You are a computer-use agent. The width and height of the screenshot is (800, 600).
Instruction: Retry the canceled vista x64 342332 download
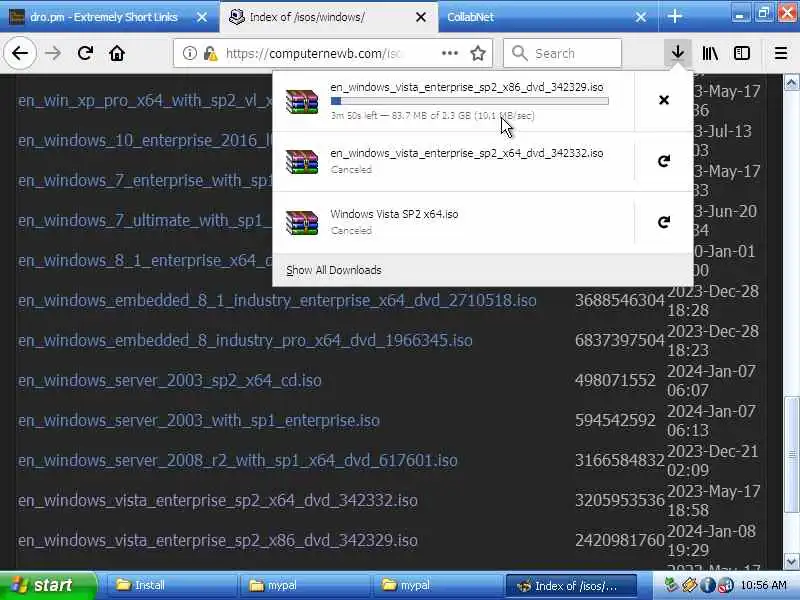664,161
